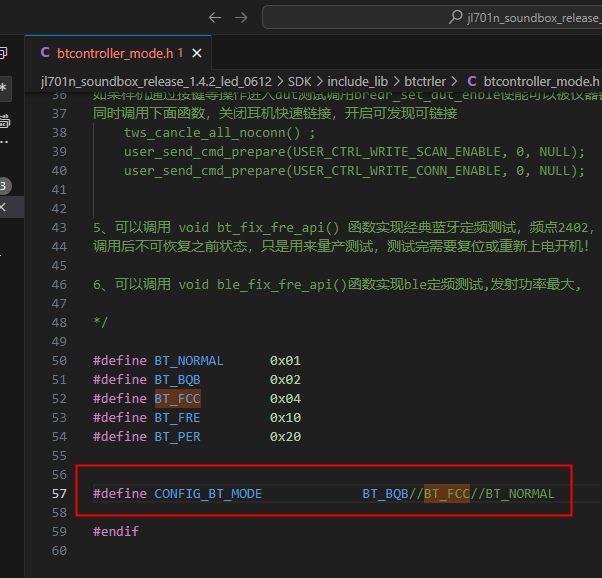The width and height of the screenshot is (602, 578).
Task: Click the btcontroller_mode.h breadcrumb file name
Action: coord(541,81)
